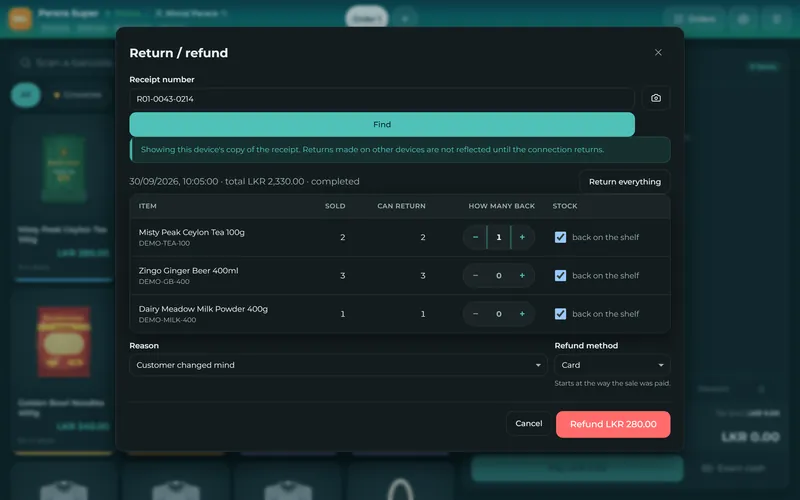800x500 pixels.
Task: Click the STOCK column header
Action: [565, 206]
